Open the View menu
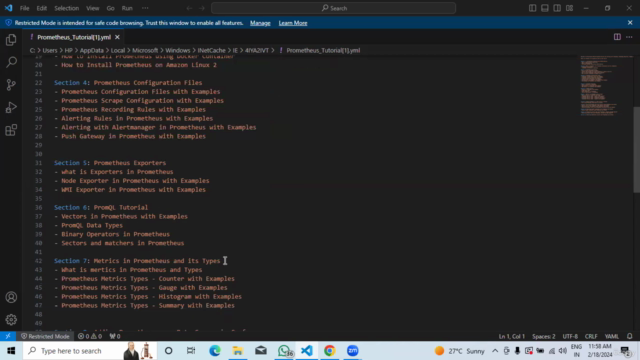Screen dimensions: 640x360 tap(93, 8)
